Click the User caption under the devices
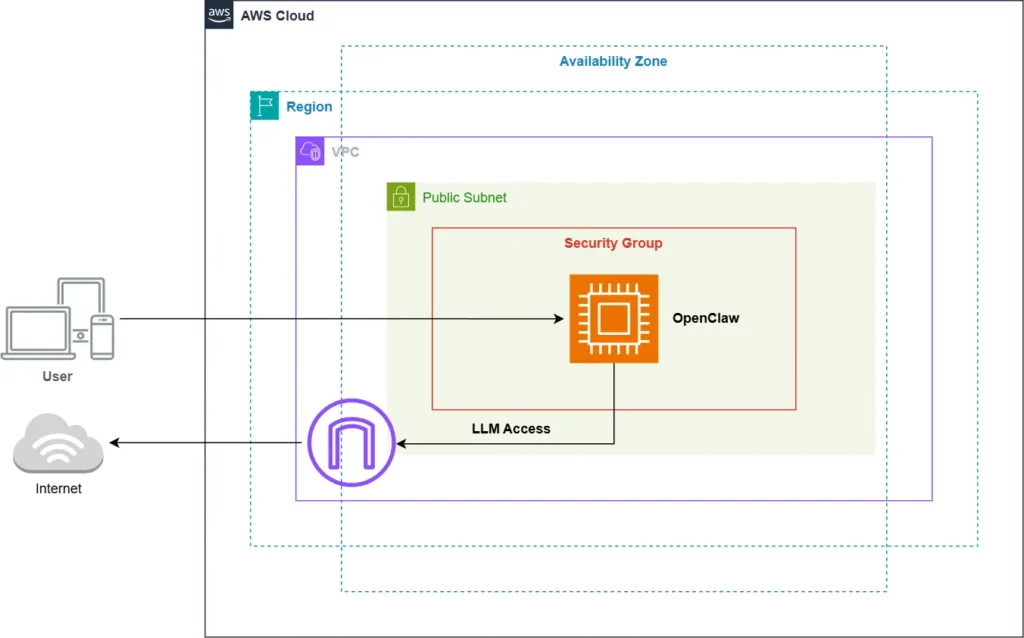Screen dimensions: 1024x638 57,376
